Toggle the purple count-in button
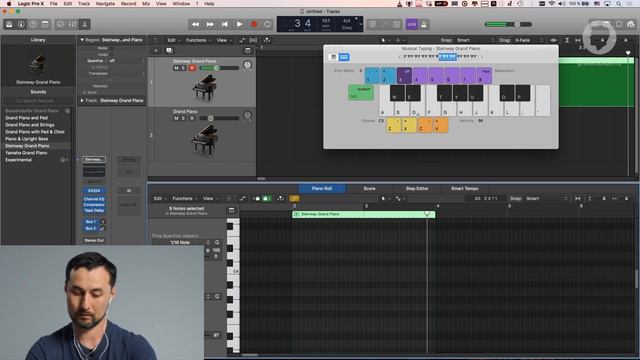 [x=411, y=24]
